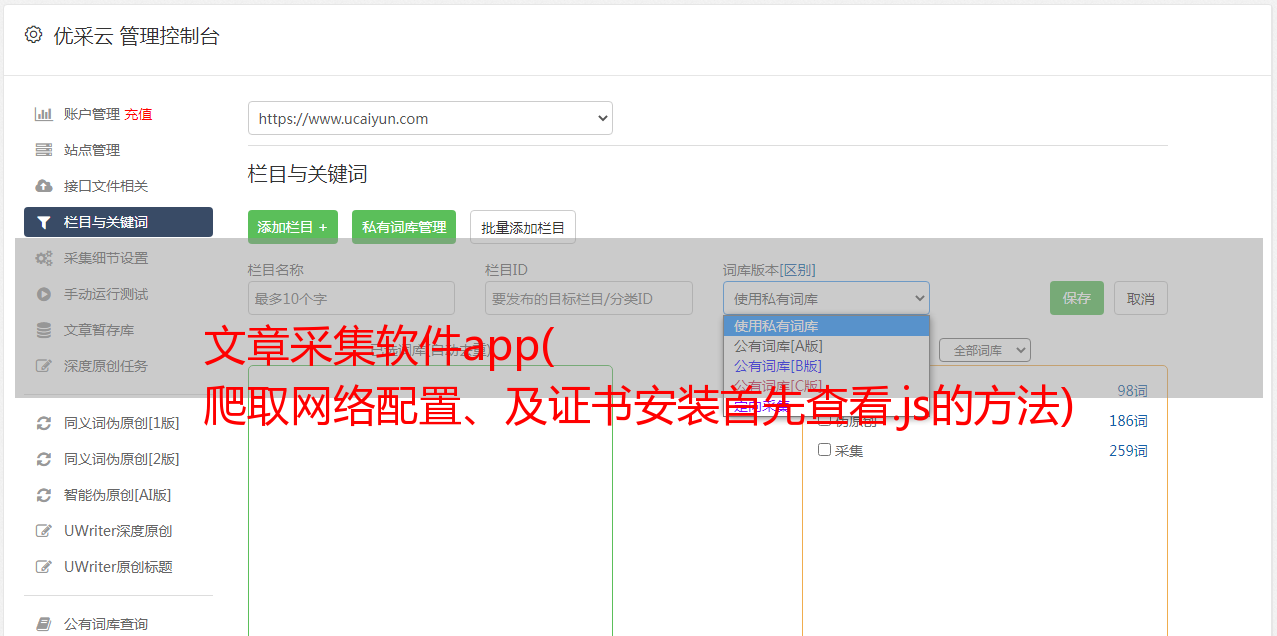The width and height of the screenshot is (1277, 636).
Task: Open UWriter原创标题 in the sidebar
Action: click(118, 567)
